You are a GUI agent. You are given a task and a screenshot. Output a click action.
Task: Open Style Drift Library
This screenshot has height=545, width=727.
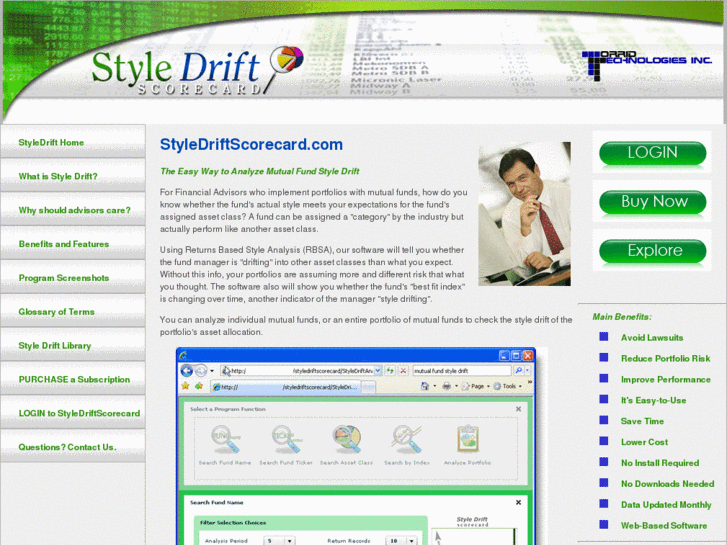tap(73, 345)
